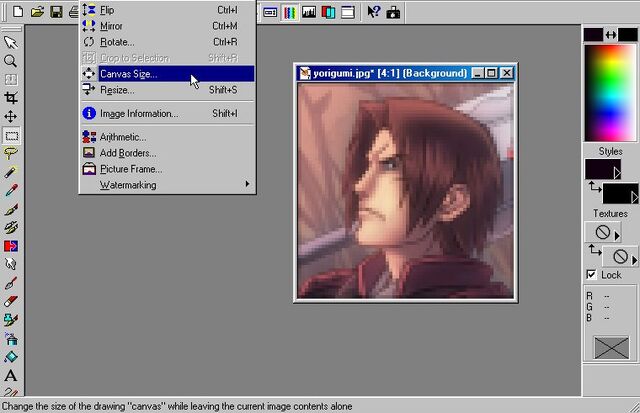
Task: Save the image with floppy disk icon
Action: pos(56,12)
